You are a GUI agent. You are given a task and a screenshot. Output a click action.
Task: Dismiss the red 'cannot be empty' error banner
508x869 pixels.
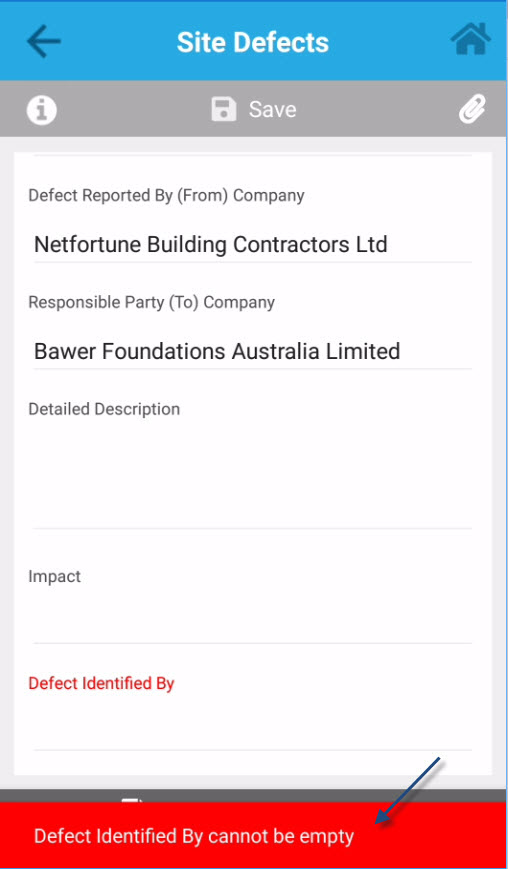(x=254, y=835)
